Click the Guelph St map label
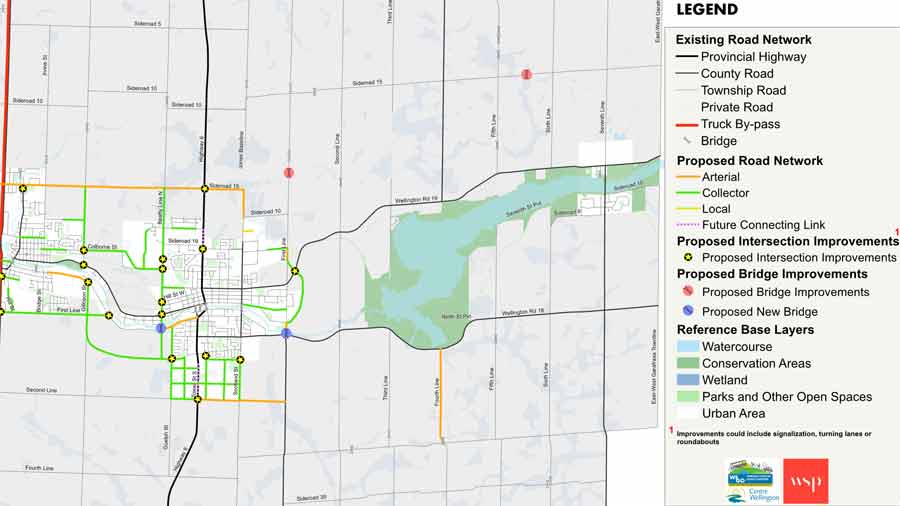This screenshot has width=900, height=506. tap(165, 437)
